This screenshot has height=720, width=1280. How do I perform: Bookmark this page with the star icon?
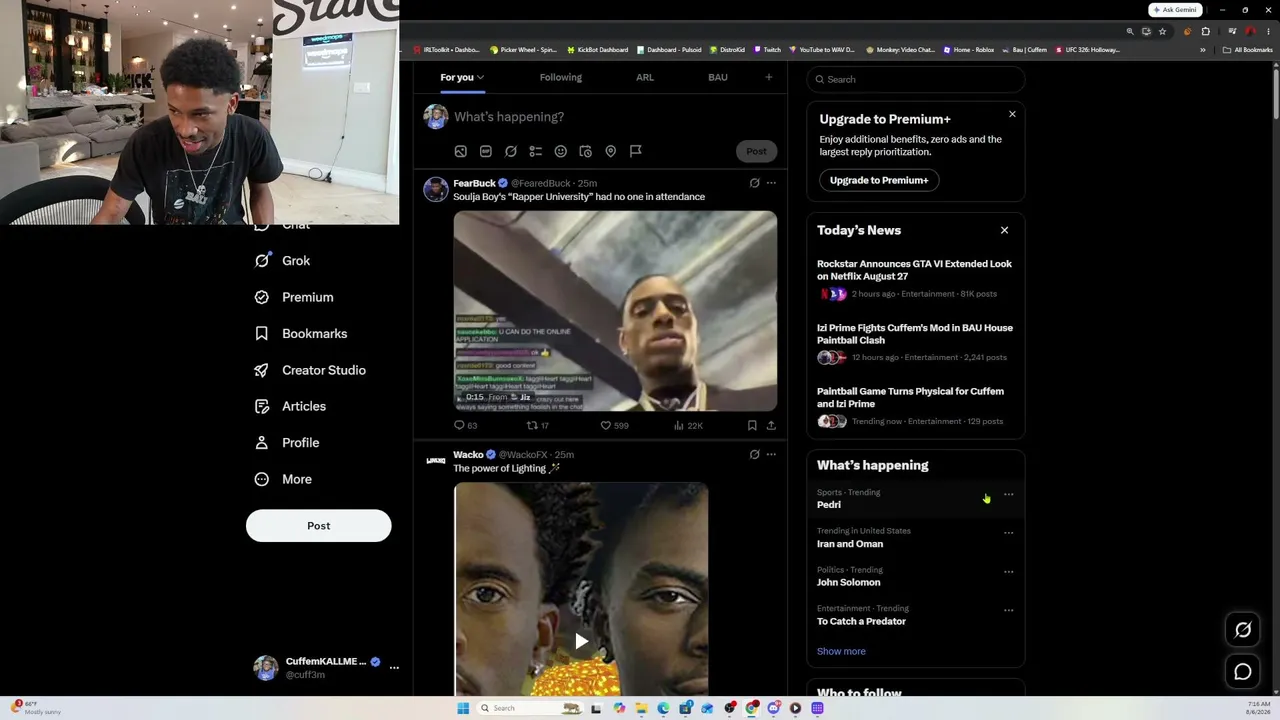pyautogui.click(x=1162, y=31)
